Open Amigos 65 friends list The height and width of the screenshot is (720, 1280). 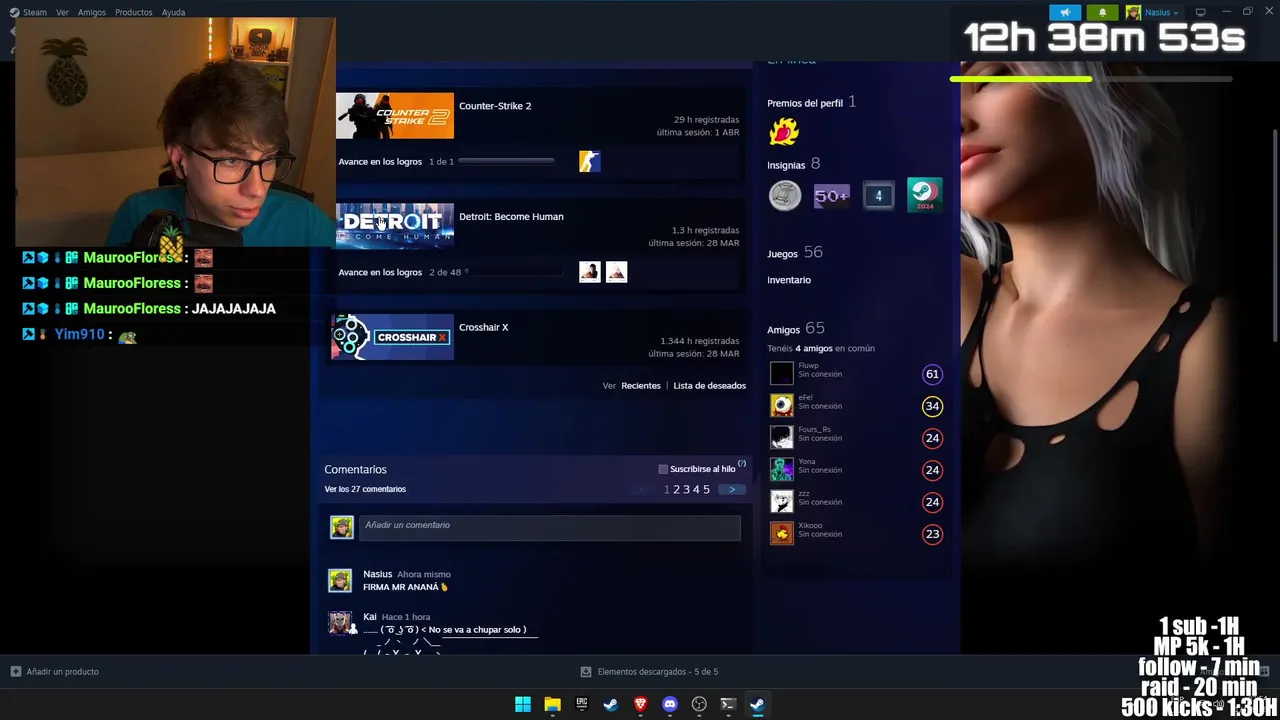point(796,329)
